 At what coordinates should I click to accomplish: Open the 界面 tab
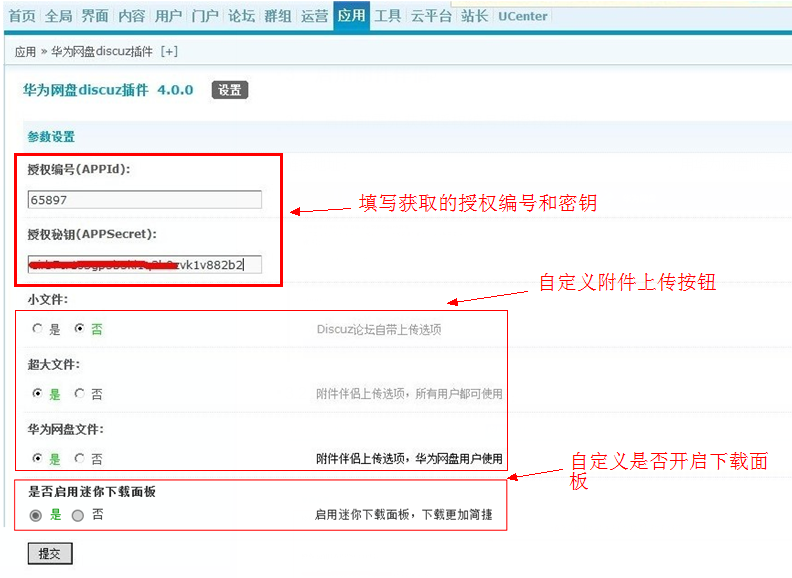click(95, 16)
